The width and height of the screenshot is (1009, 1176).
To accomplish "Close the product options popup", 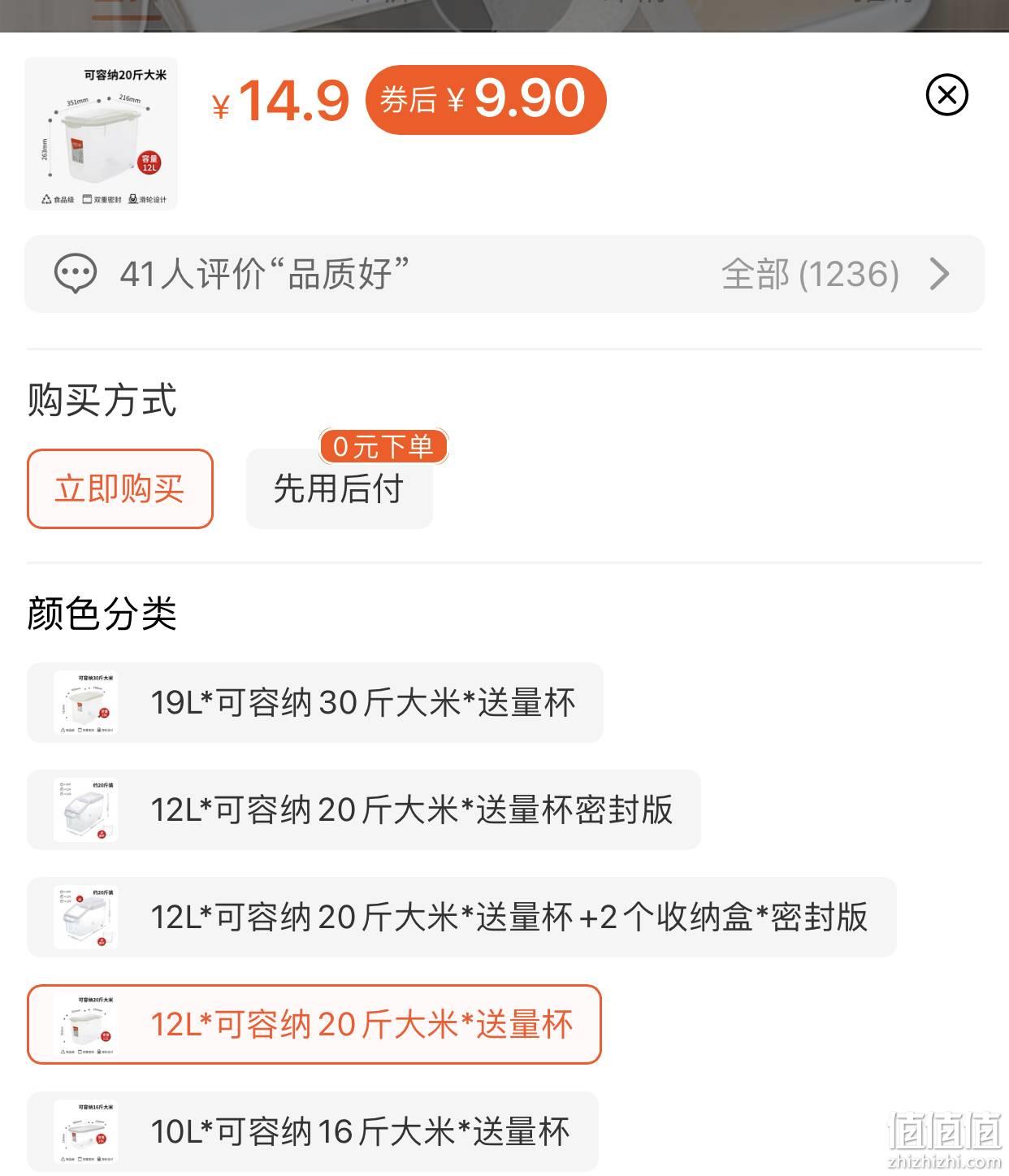I will (946, 95).
